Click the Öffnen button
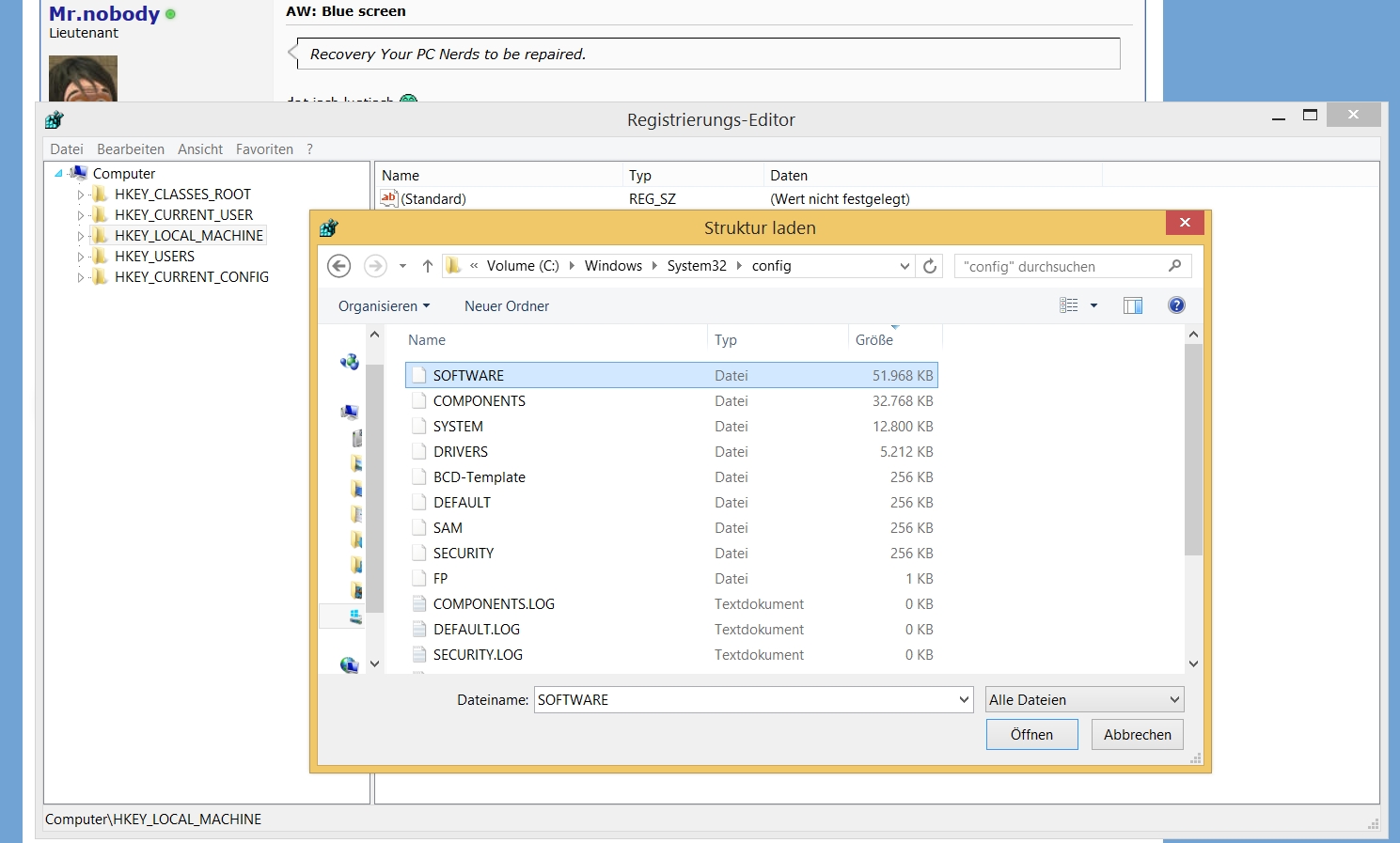The width and height of the screenshot is (1400, 843). [1031, 735]
